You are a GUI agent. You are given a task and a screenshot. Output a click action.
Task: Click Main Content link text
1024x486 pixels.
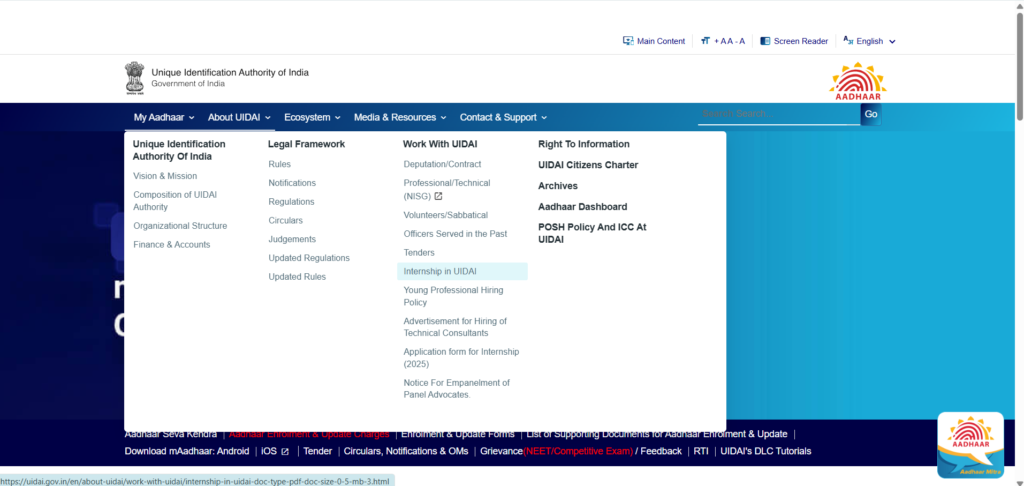[661, 41]
